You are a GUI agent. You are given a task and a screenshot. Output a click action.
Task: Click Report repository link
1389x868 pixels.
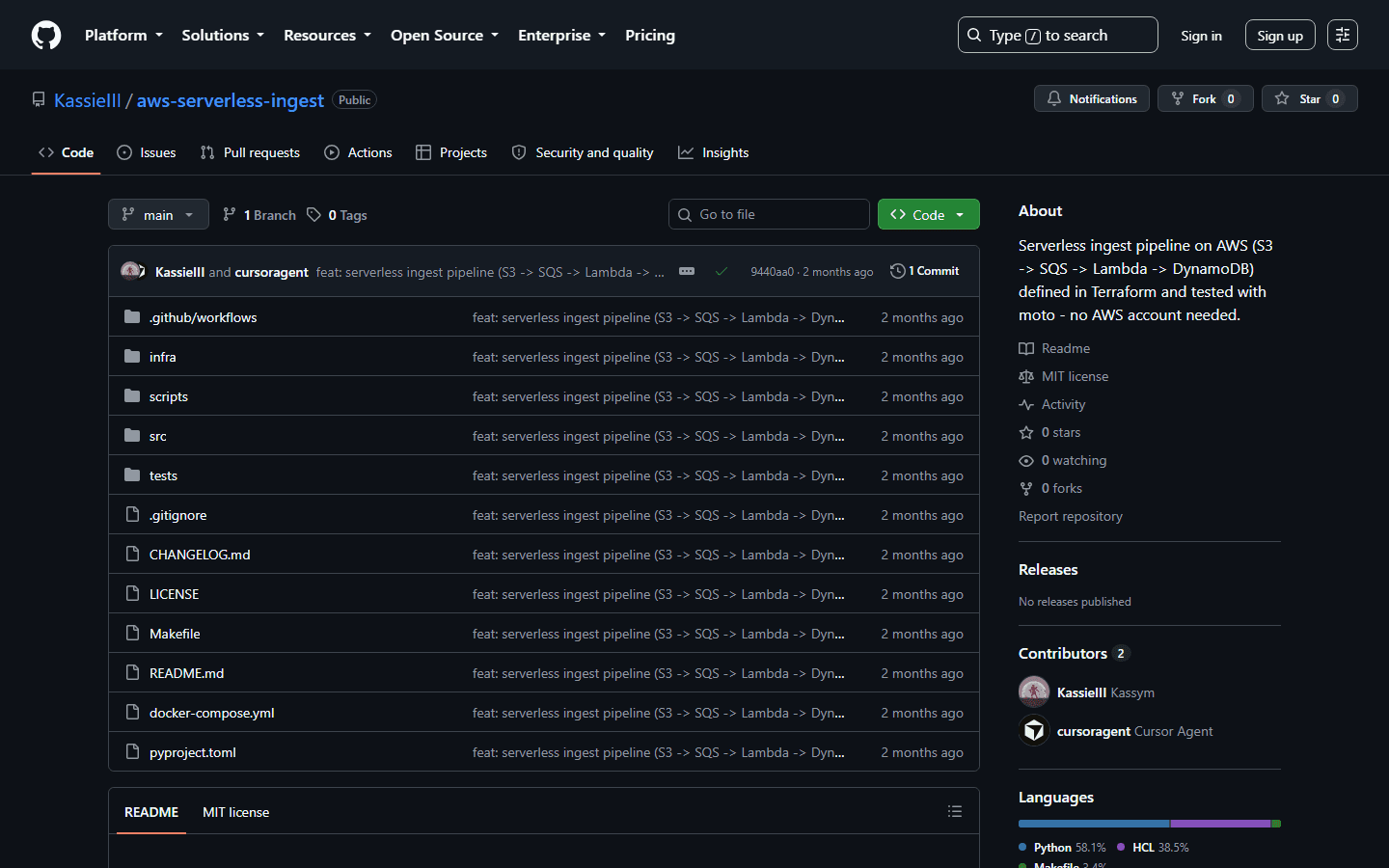1071,516
